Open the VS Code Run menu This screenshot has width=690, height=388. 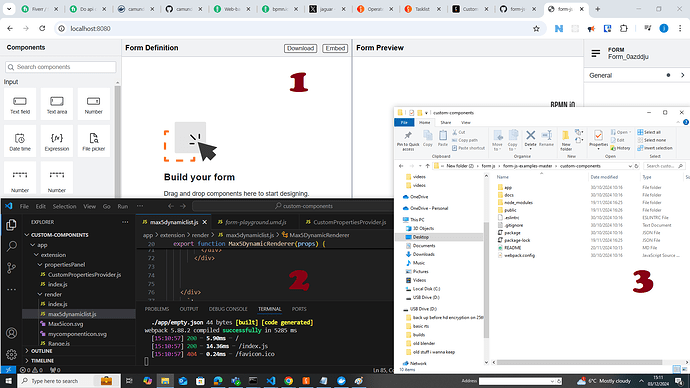(122, 206)
